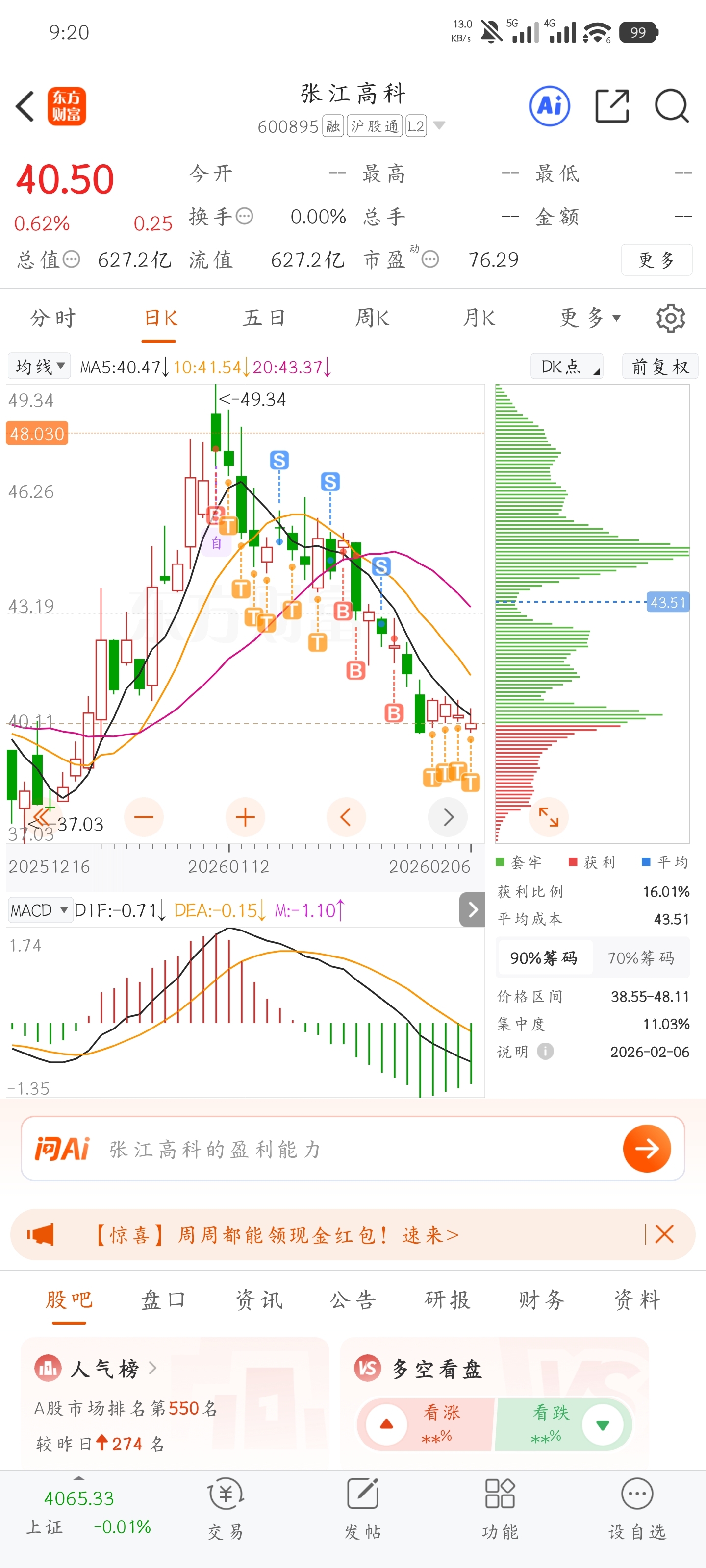Tap the MACD histogram chart
706x1568 pixels.
click(x=245, y=1013)
